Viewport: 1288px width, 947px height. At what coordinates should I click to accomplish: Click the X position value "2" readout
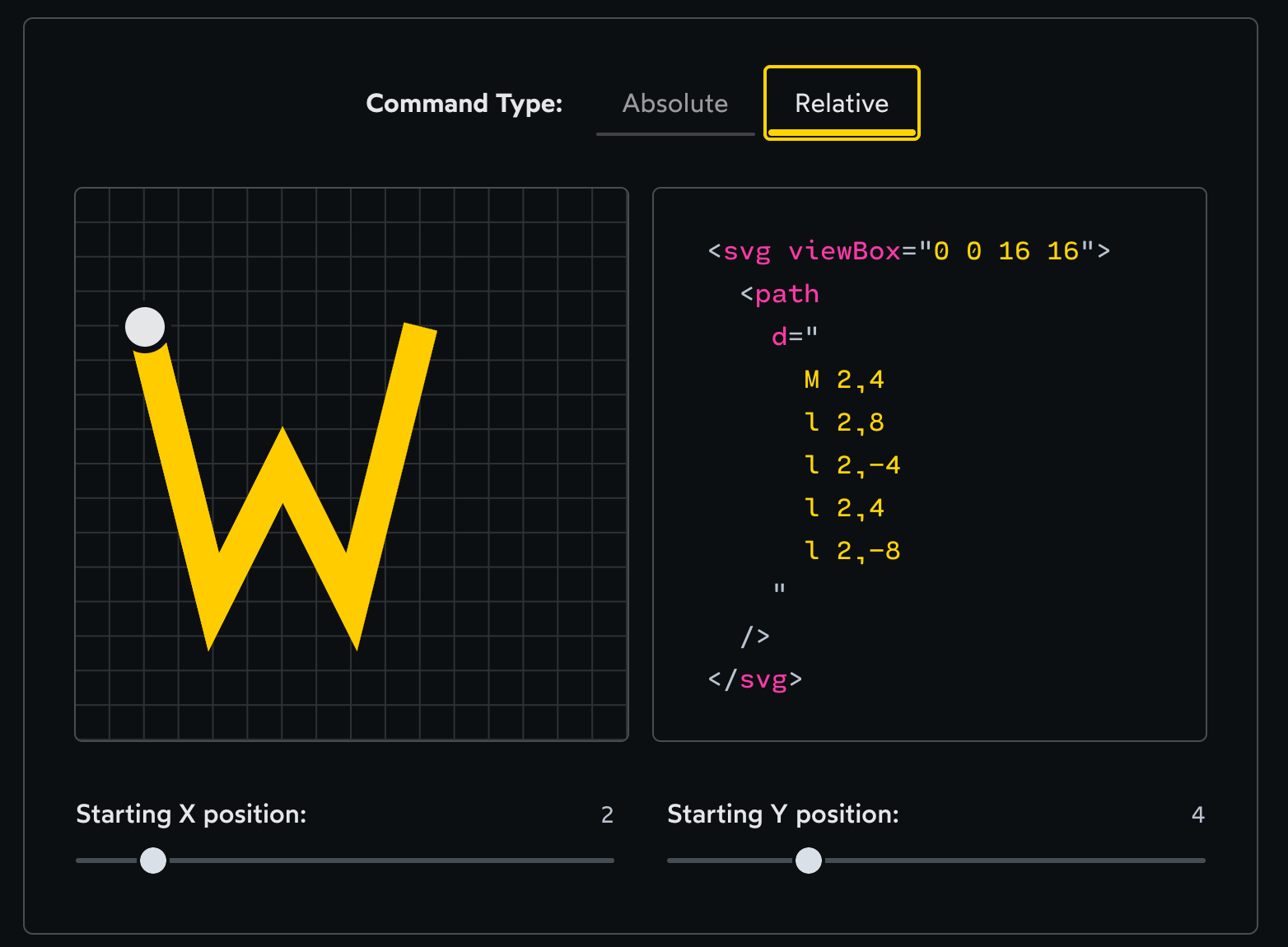pyautogui.click(x=607, y=815)
